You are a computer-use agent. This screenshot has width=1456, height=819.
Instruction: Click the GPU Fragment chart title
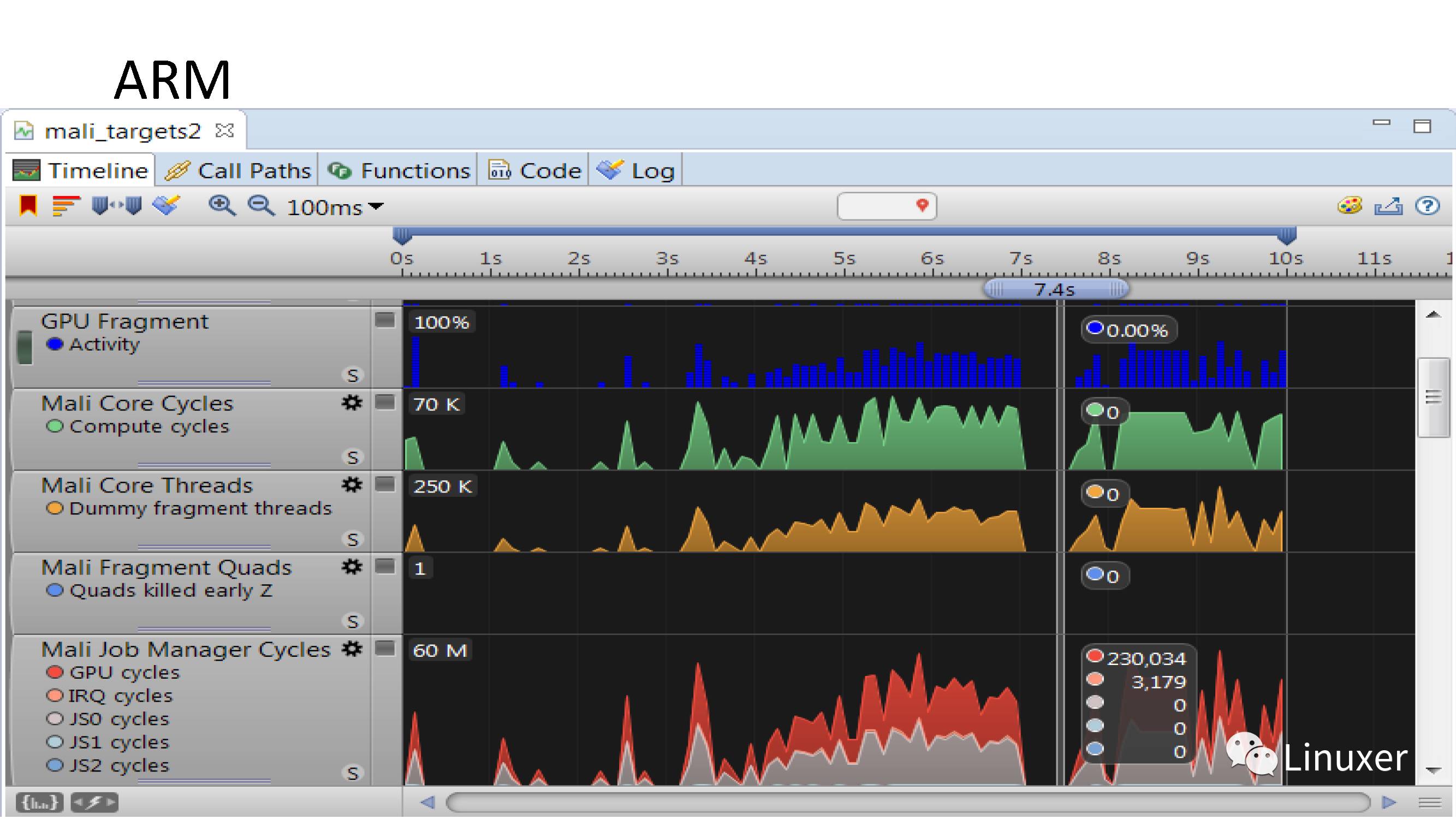point(124,321)
